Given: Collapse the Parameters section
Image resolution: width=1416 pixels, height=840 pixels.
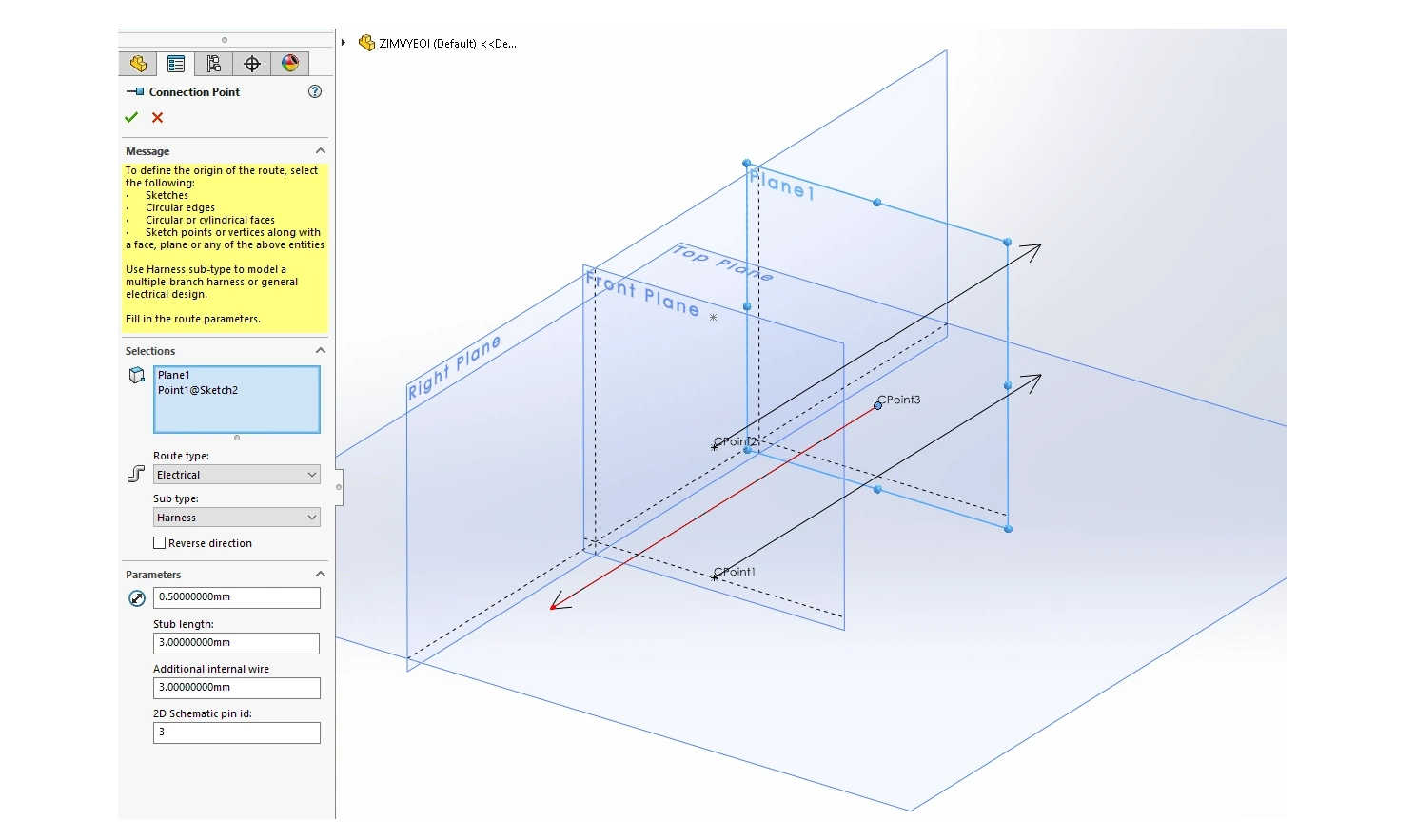Looking at the screenshot, I should click(321, 574).
